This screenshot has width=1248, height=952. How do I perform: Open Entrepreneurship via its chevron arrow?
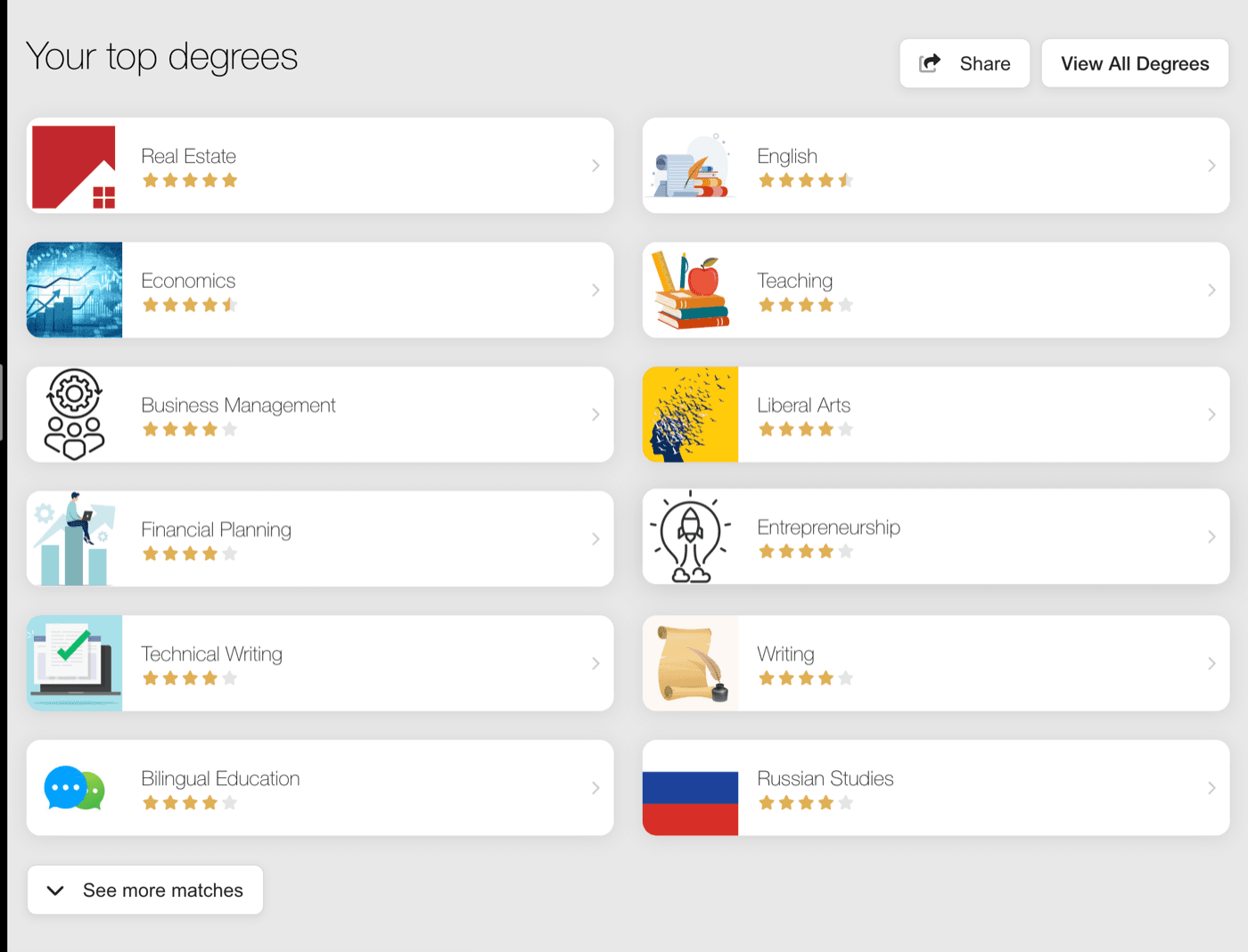[1211, 537]
